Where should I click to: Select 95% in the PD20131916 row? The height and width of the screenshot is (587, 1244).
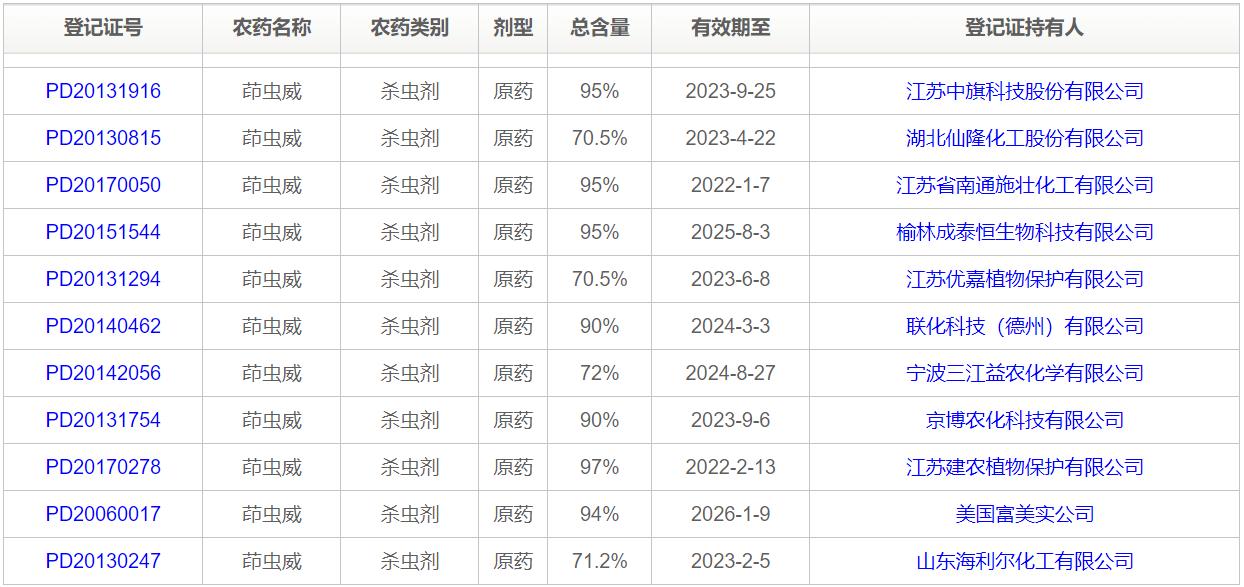click(x=600, y=91)
